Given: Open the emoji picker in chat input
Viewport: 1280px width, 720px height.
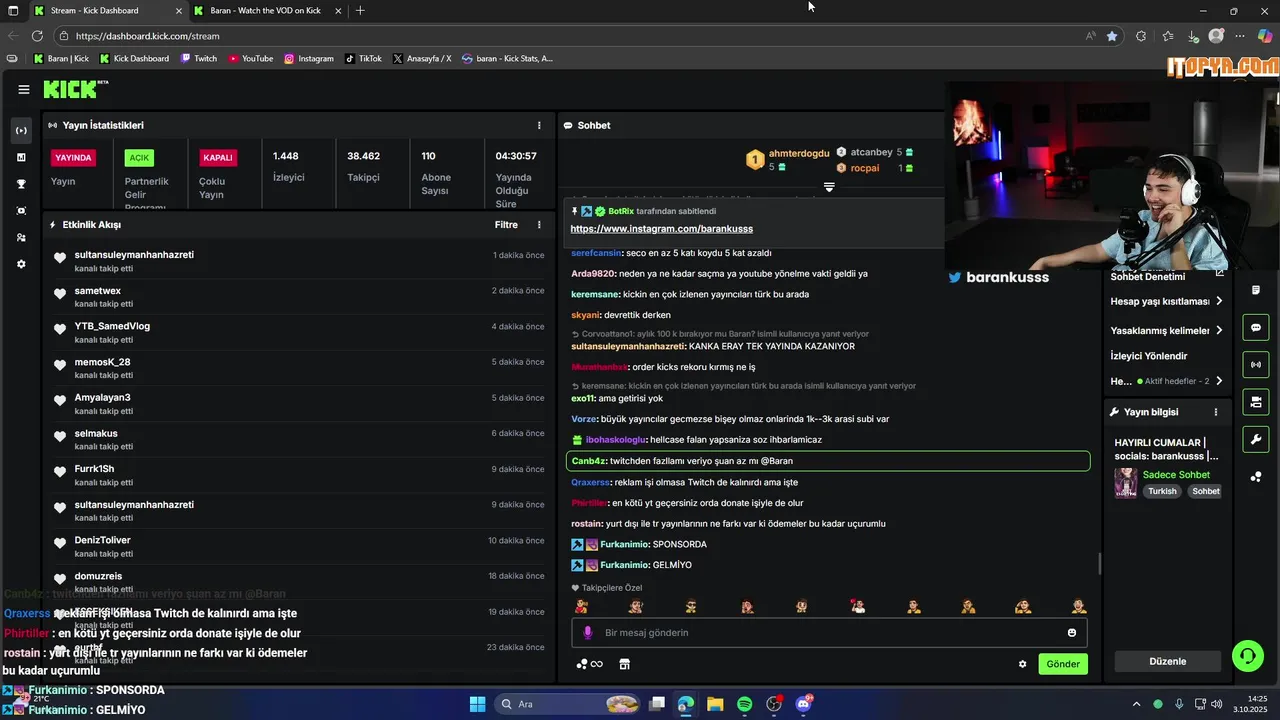Looking at the screenshot, I should pyautogui.click(x=1072, y=633).
